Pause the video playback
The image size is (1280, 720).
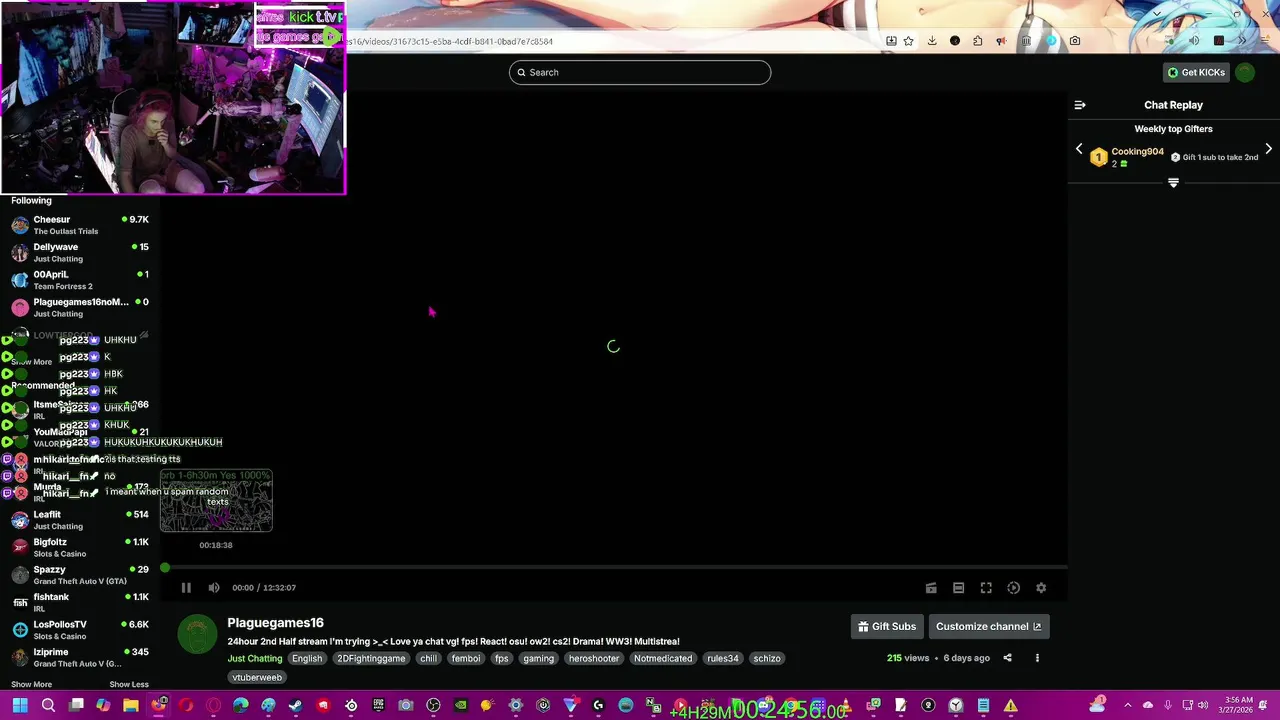coord(186,588)
